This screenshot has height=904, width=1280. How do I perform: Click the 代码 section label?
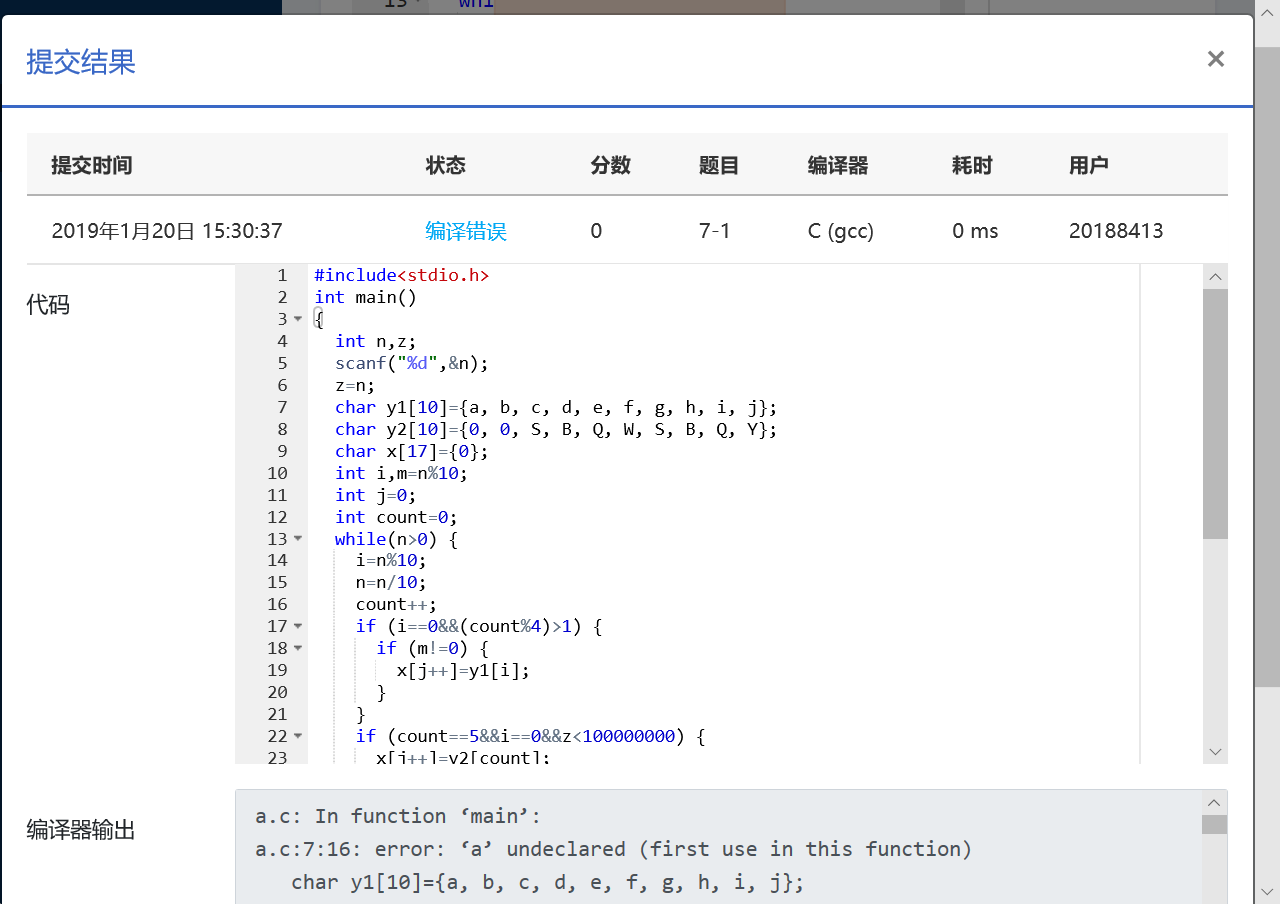[48, 304]
